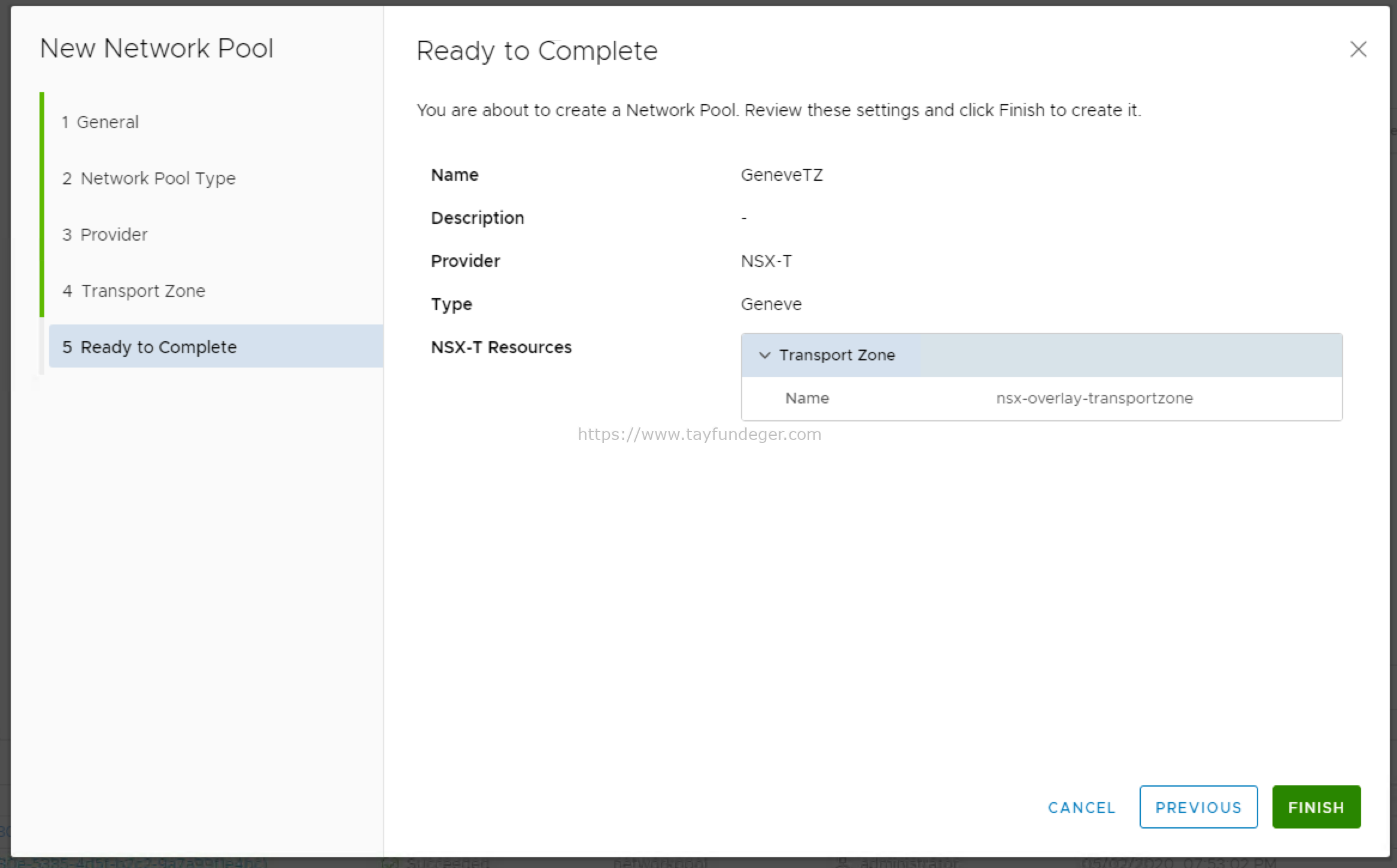Go to step 1 General
The image size is (1397, 868).
[x=100, y=122]
